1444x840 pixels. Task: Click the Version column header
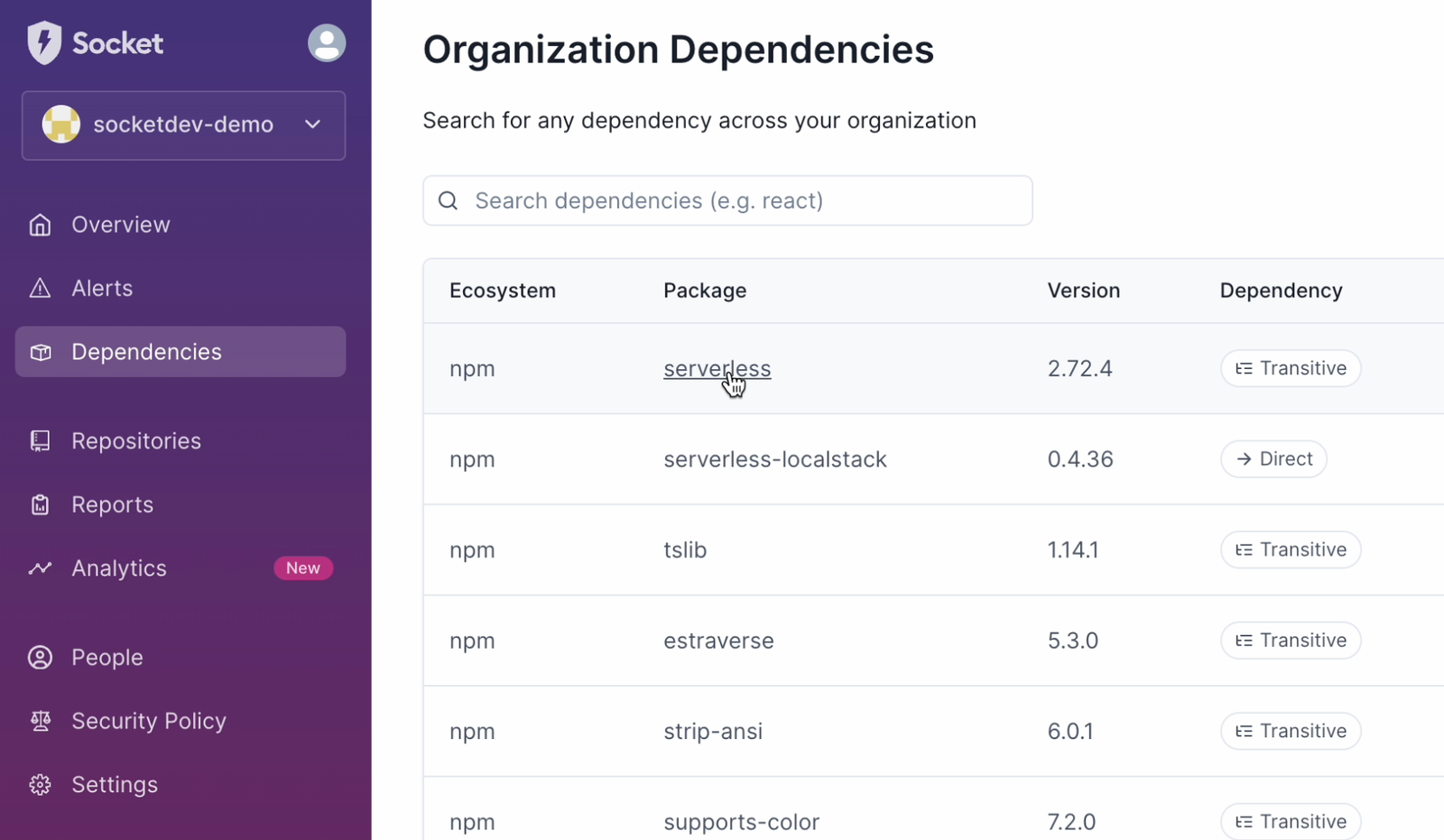click(x=1083, y=291)
